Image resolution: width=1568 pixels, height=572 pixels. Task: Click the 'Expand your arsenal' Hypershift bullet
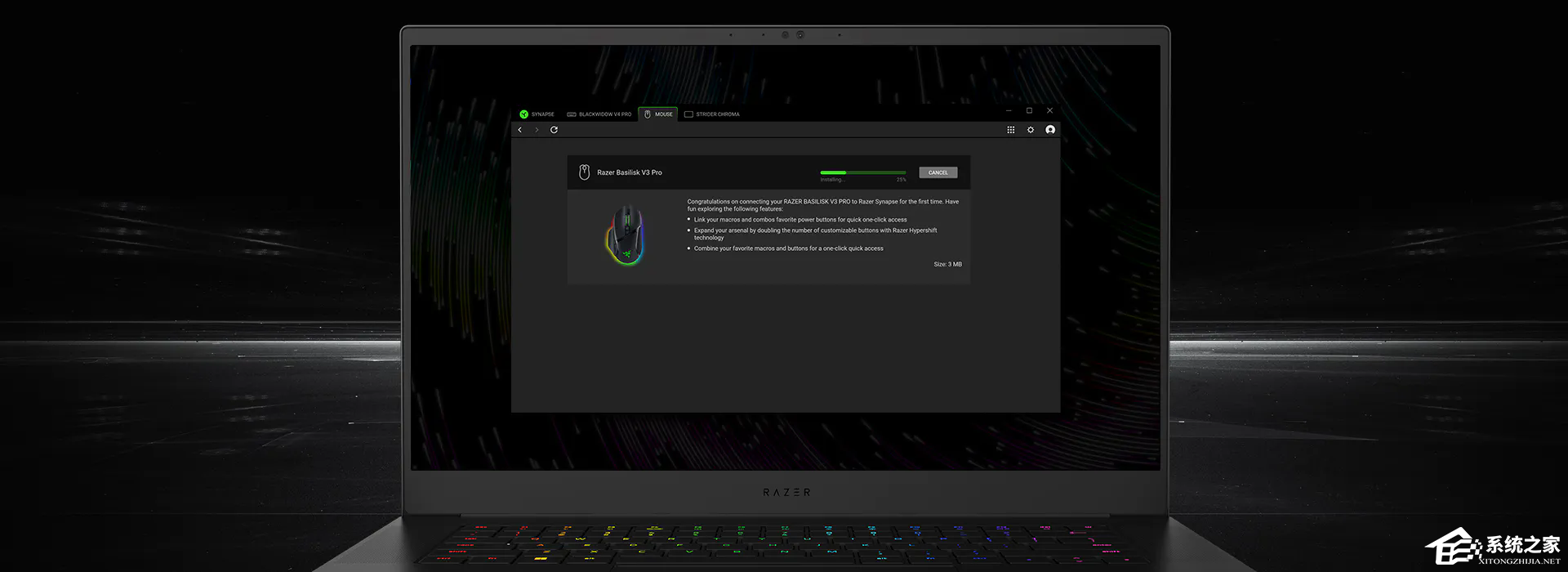[x=813, y=234]
